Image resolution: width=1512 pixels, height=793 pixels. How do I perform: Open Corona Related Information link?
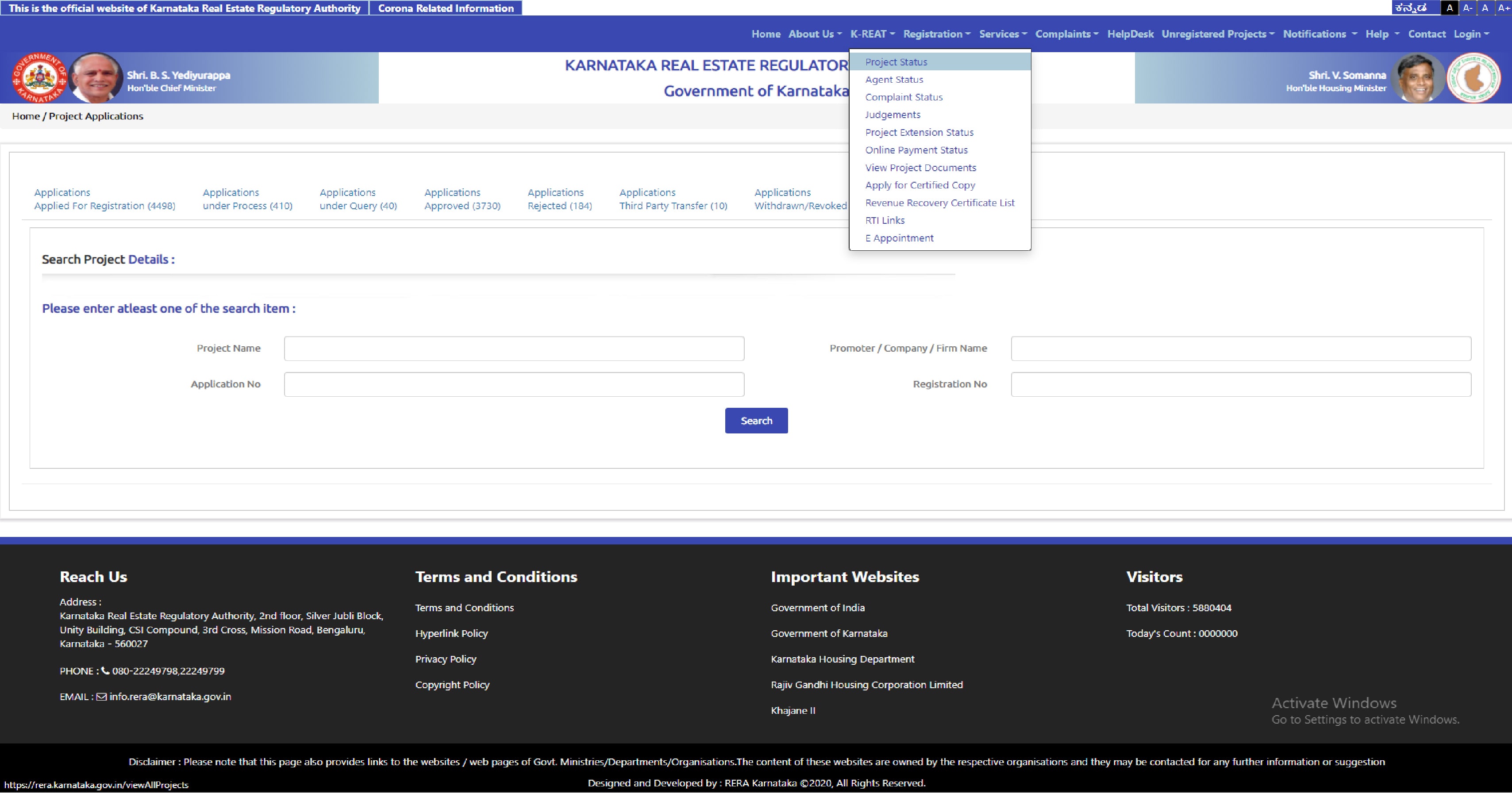[x=446, y=8]
